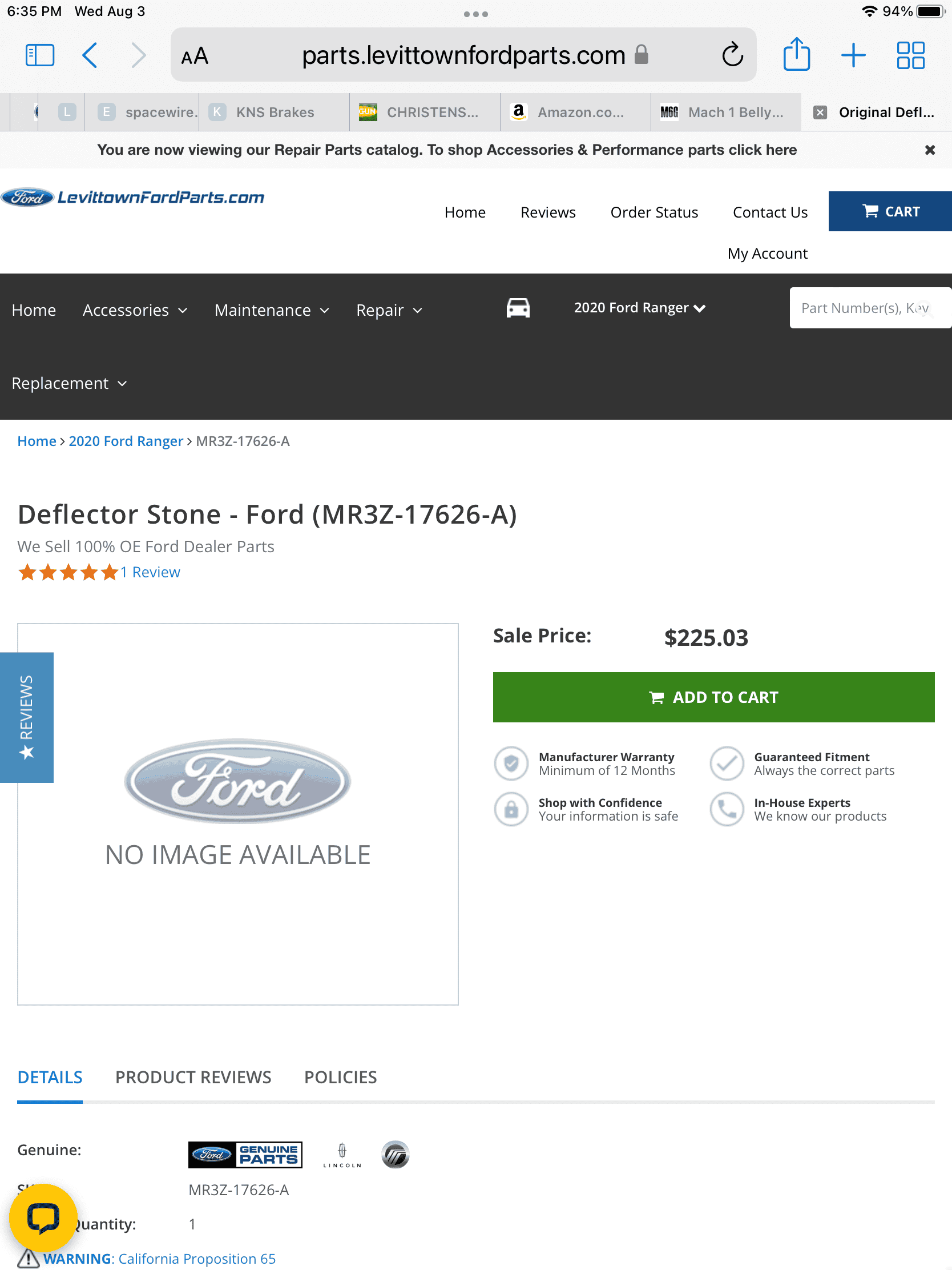Open a new tab with the plus icon
Viewport: 952px width, 1270px height.
coord(853,55)
